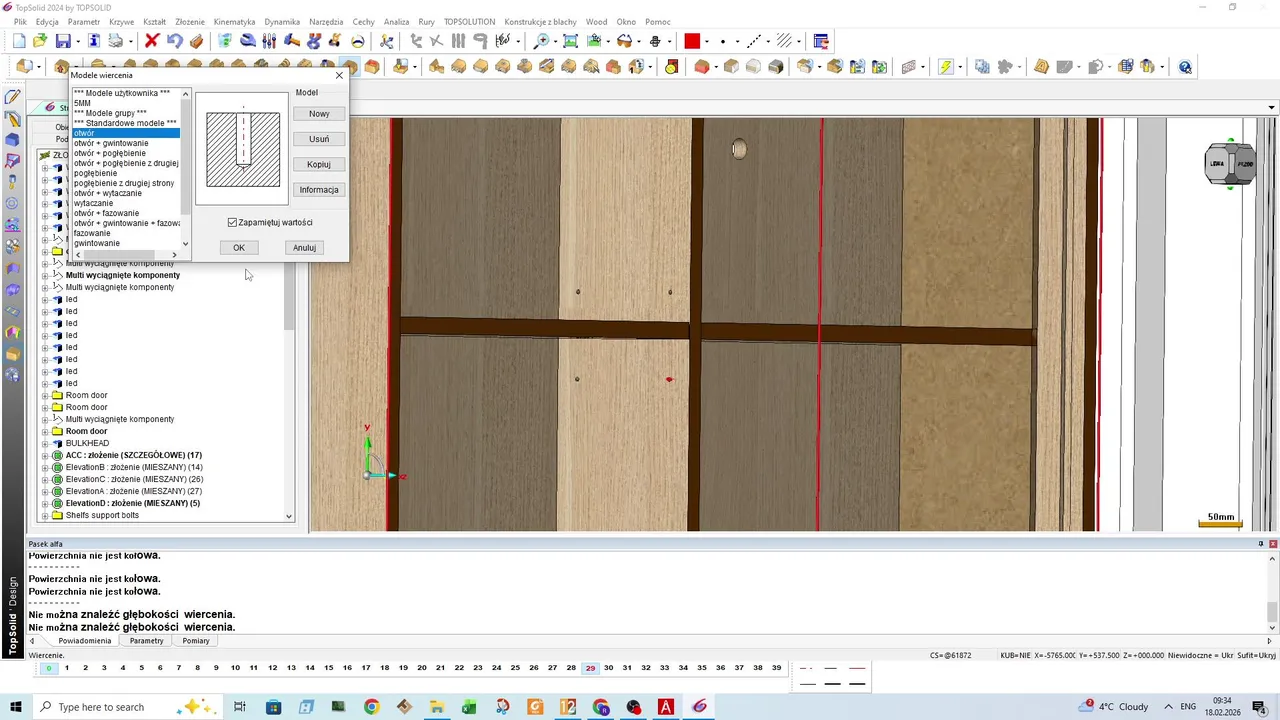Click Anuluj button in dialog
Image resolution: width=1280 pixels, height=720 pixels.
[x=304, y=247]
